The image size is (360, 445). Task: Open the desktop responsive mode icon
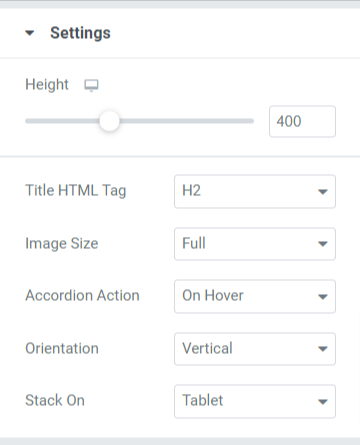pyautogui.click(x=91, y=85)
